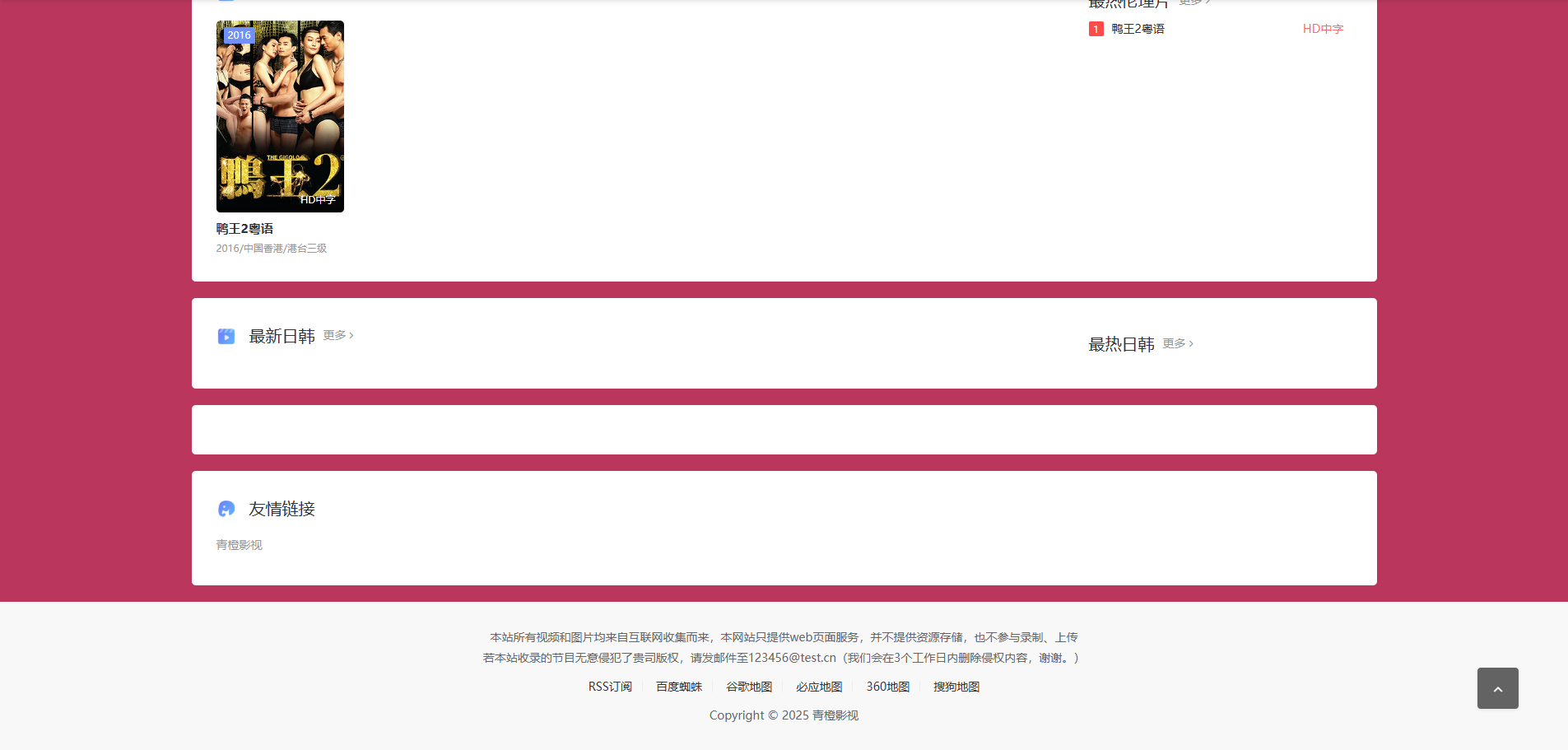1568x750 pixels.
Task: Expand 更多 next to 最新日韩
Action: [337, 335]
